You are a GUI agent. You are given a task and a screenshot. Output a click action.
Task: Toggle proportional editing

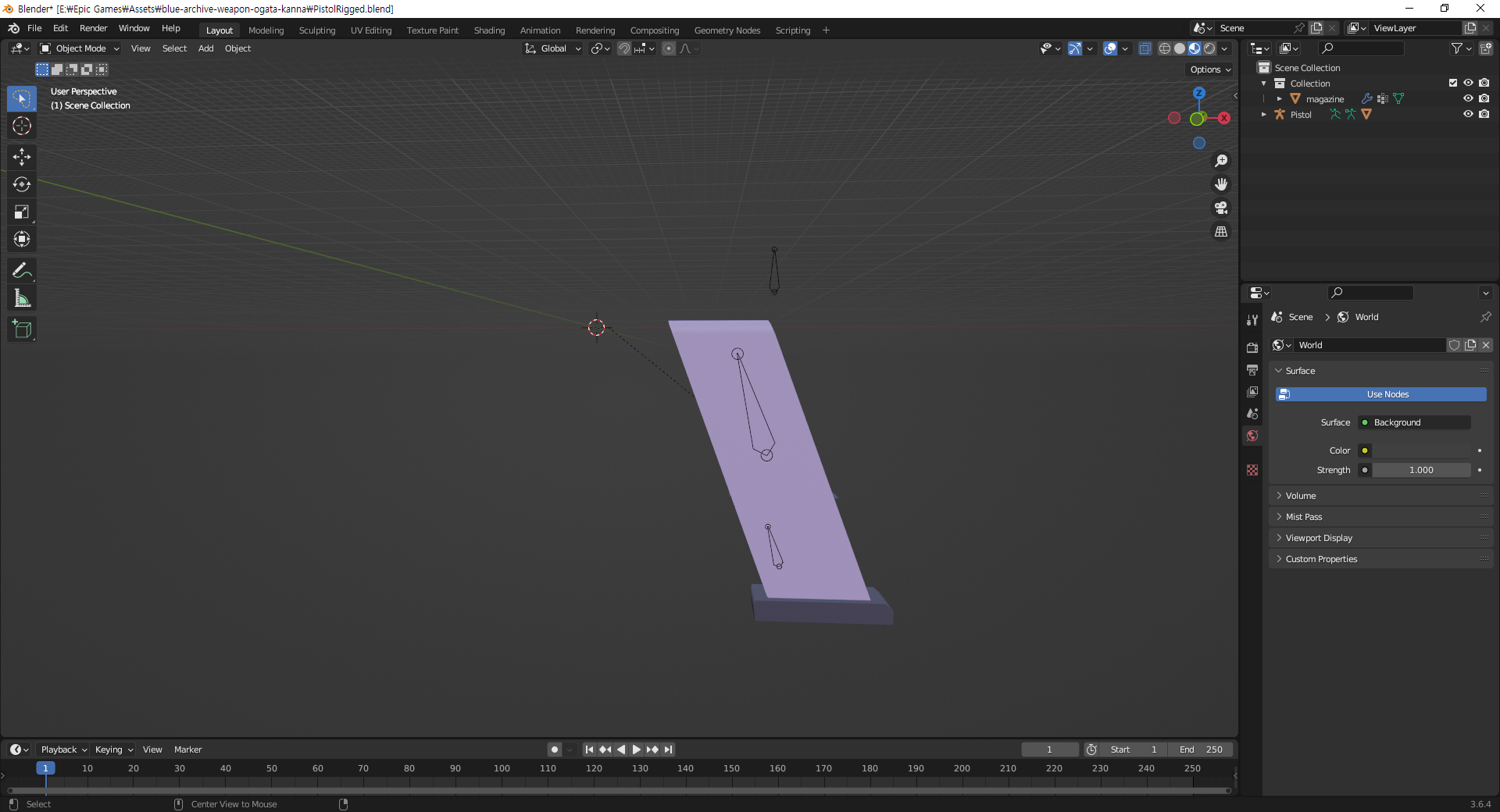(669, 48)
